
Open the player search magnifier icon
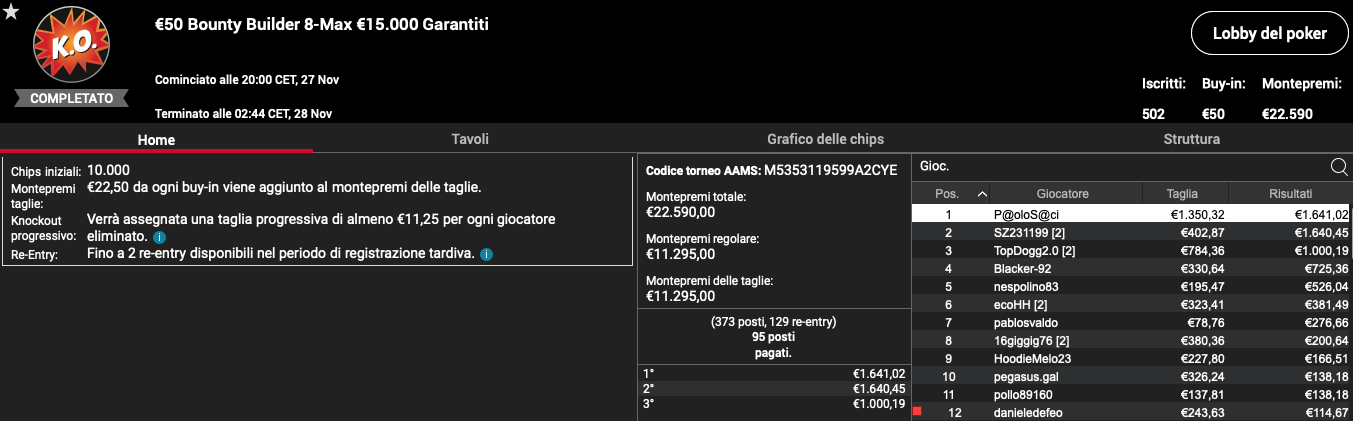pos(1339,167)
